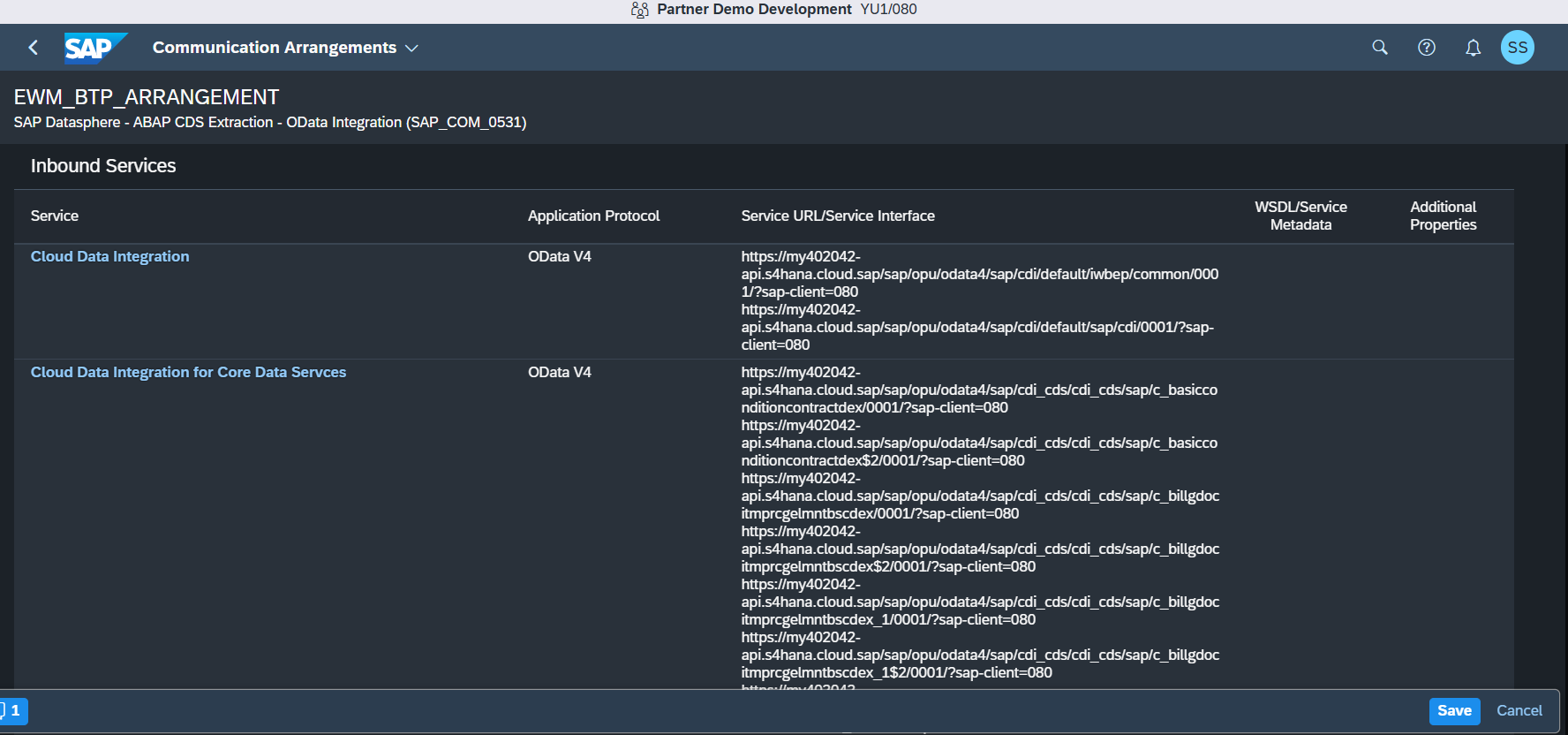Click the c_billgdocitmprcgelmntbscdex_1$2/0001 URL
The width and height of the screenshot is (1568, 735).
click(x=980, y=655)
